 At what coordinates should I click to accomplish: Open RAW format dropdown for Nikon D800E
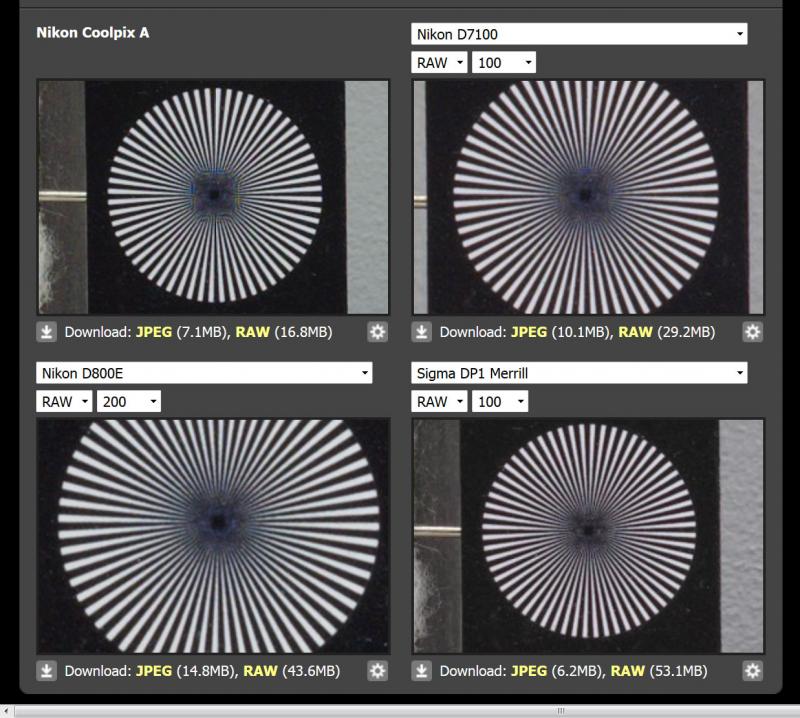point(64,402)
